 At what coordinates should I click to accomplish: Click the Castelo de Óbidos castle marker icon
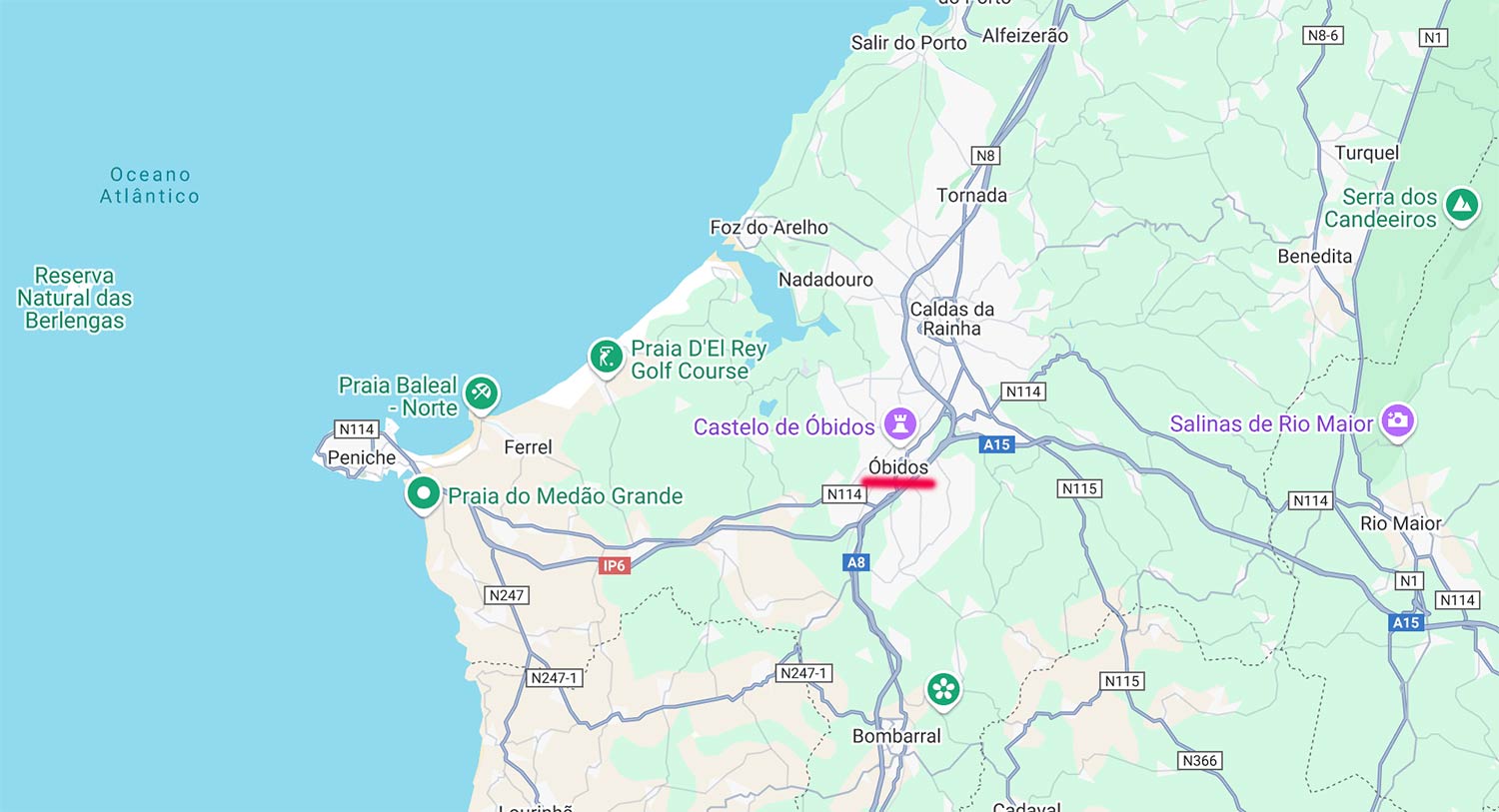[x=899, y=423]
